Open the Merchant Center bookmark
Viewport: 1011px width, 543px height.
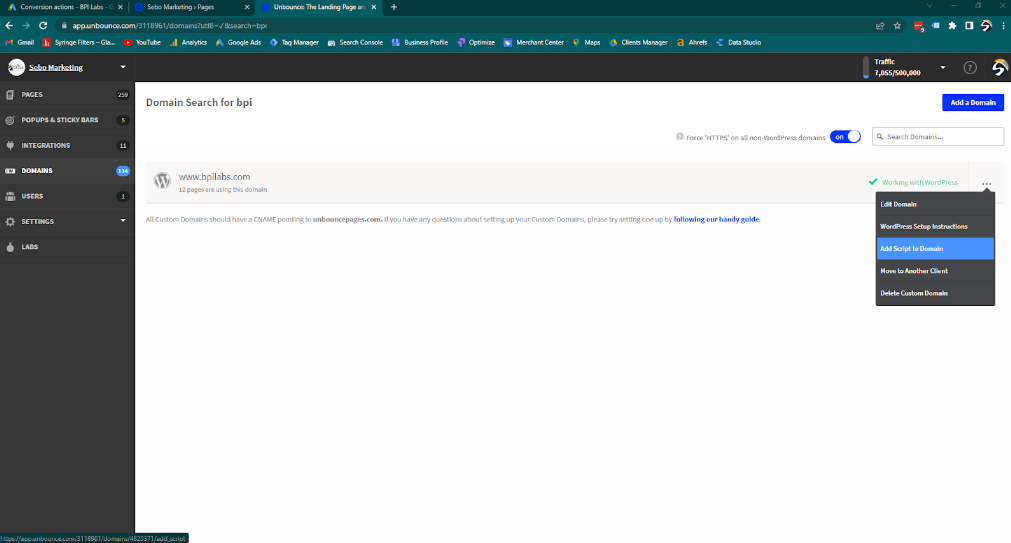tap(533, 43)
